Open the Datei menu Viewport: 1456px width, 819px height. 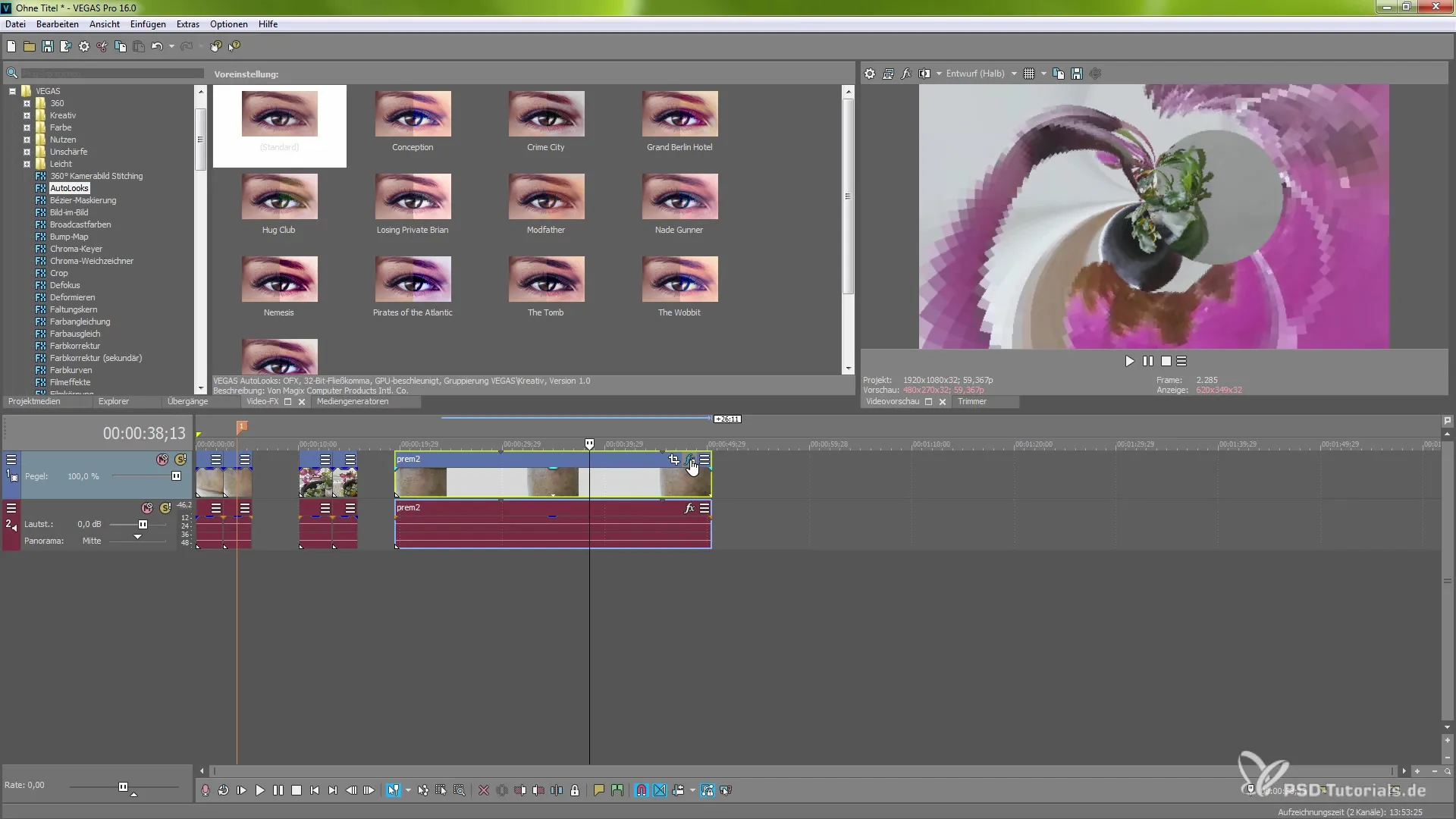[x=15, y=24]
